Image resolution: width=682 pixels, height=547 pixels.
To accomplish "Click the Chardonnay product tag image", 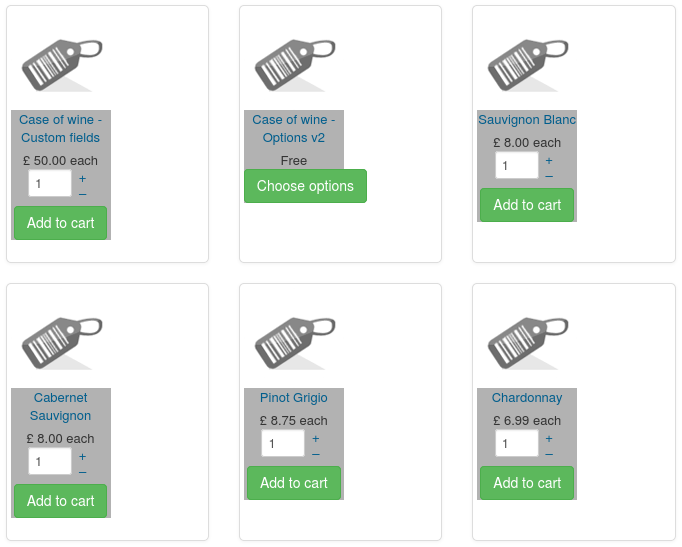I will 527,343.
